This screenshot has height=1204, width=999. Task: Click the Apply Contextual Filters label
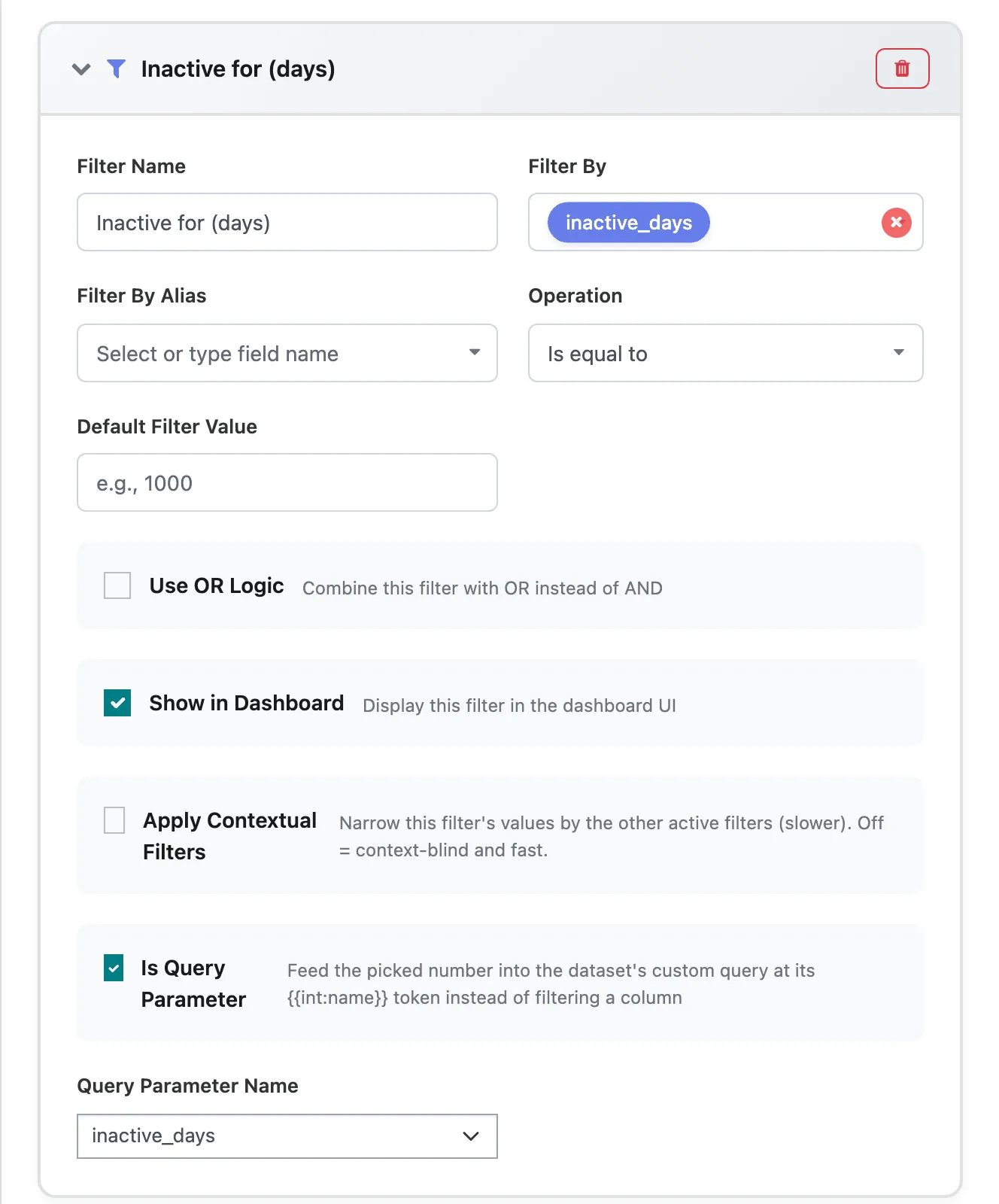(229, 836)
